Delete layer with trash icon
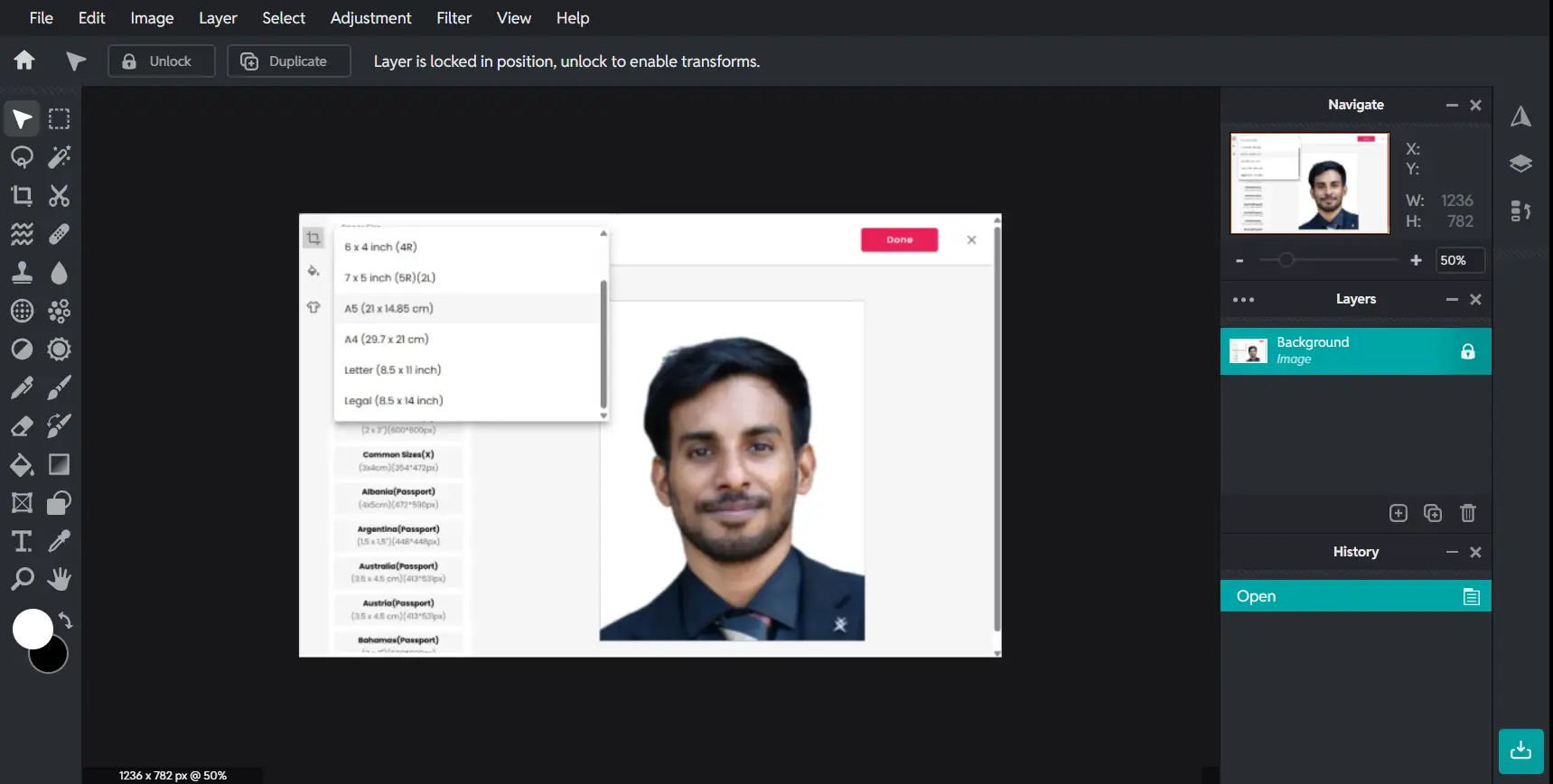1553x784 pixels. pos(1468,513)
